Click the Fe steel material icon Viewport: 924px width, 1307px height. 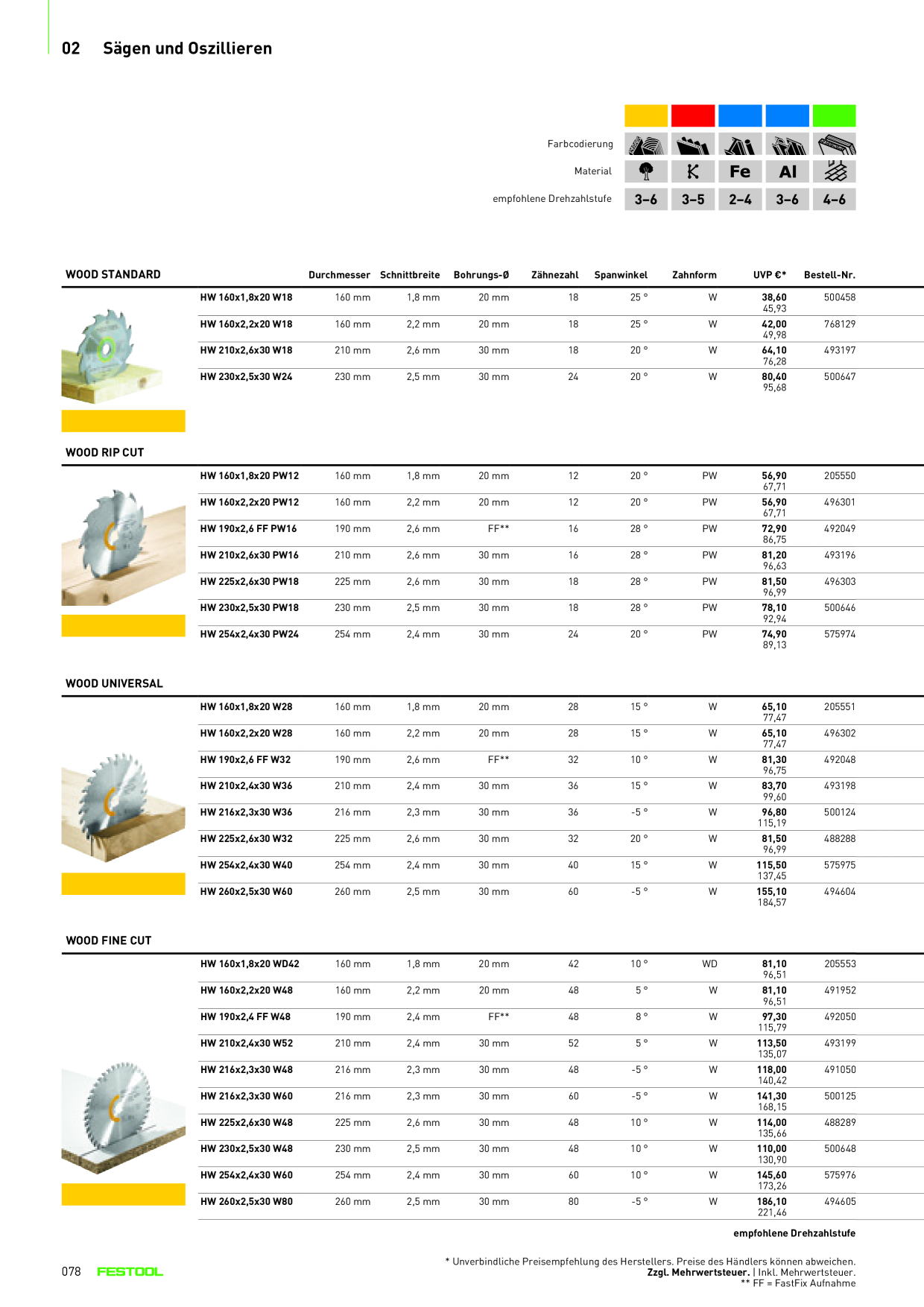740,171
